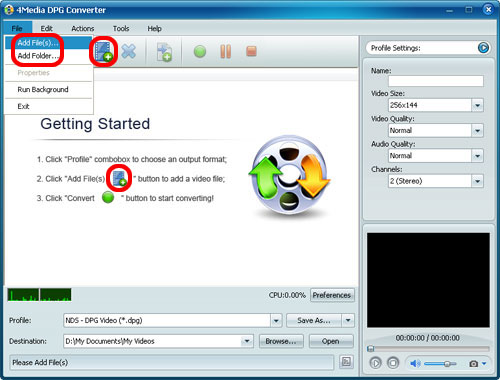Click the Preferences button

[x=332, y=295]
